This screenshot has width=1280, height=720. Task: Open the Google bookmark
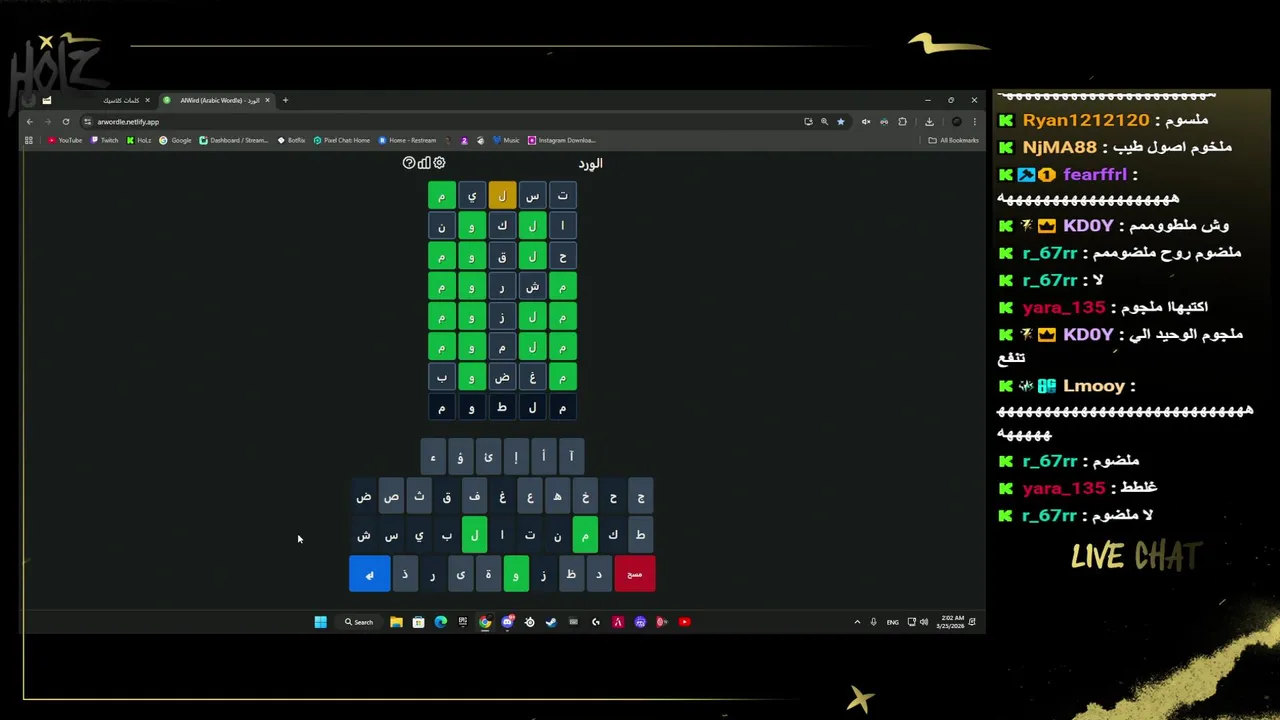point(176,140)
